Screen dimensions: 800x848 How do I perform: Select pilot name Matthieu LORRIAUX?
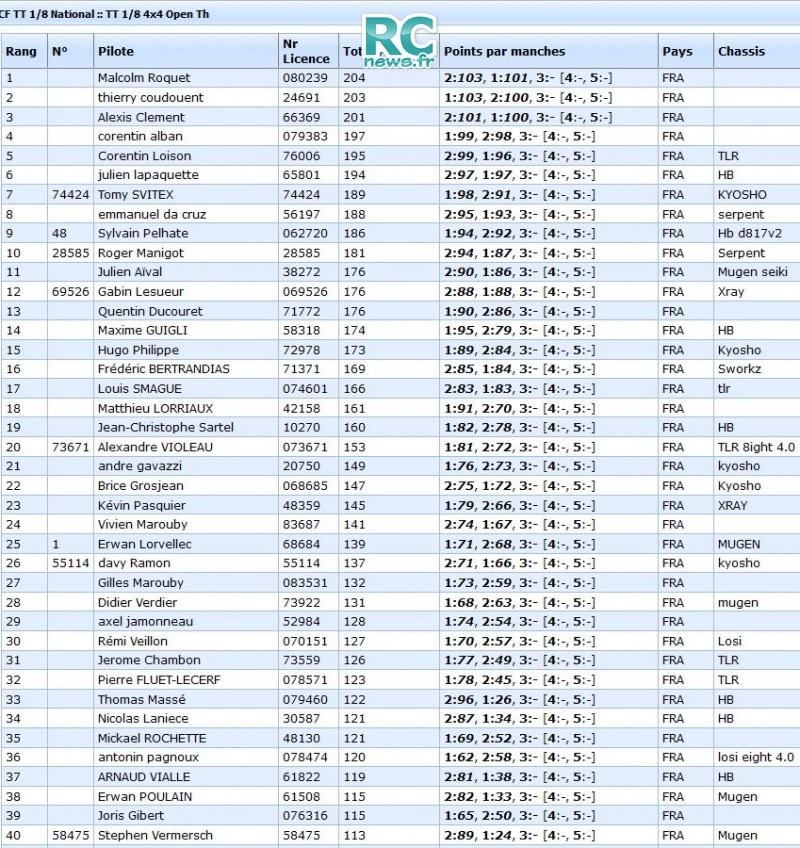coord(155,408)
